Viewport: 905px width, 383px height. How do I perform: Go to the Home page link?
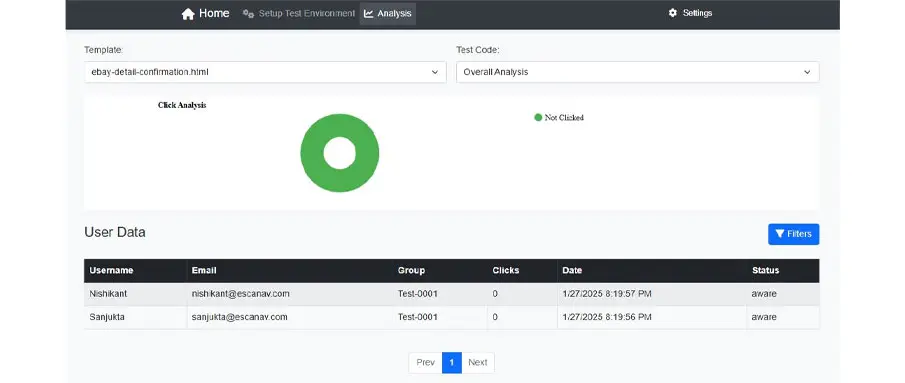pyautogui.click(x=205, y=13)
